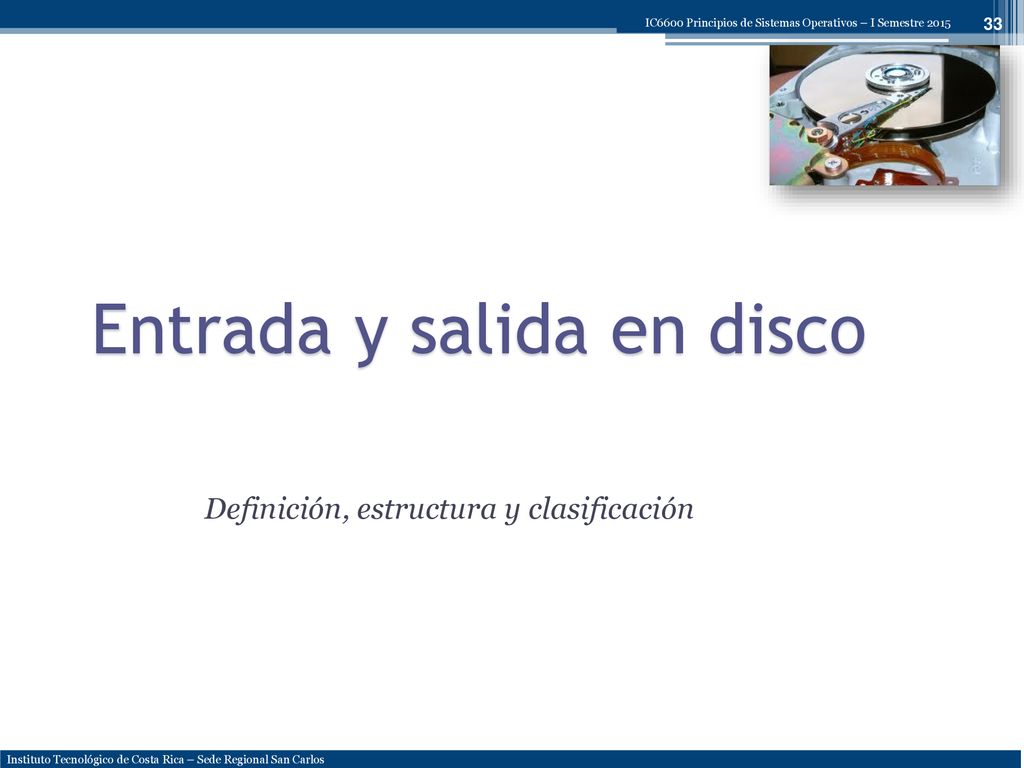Screen dimensions: 1024x768
Task: Click header 'IC6600 Principios de Sistemas Operativos'
Action: click(x=751, y=23)
